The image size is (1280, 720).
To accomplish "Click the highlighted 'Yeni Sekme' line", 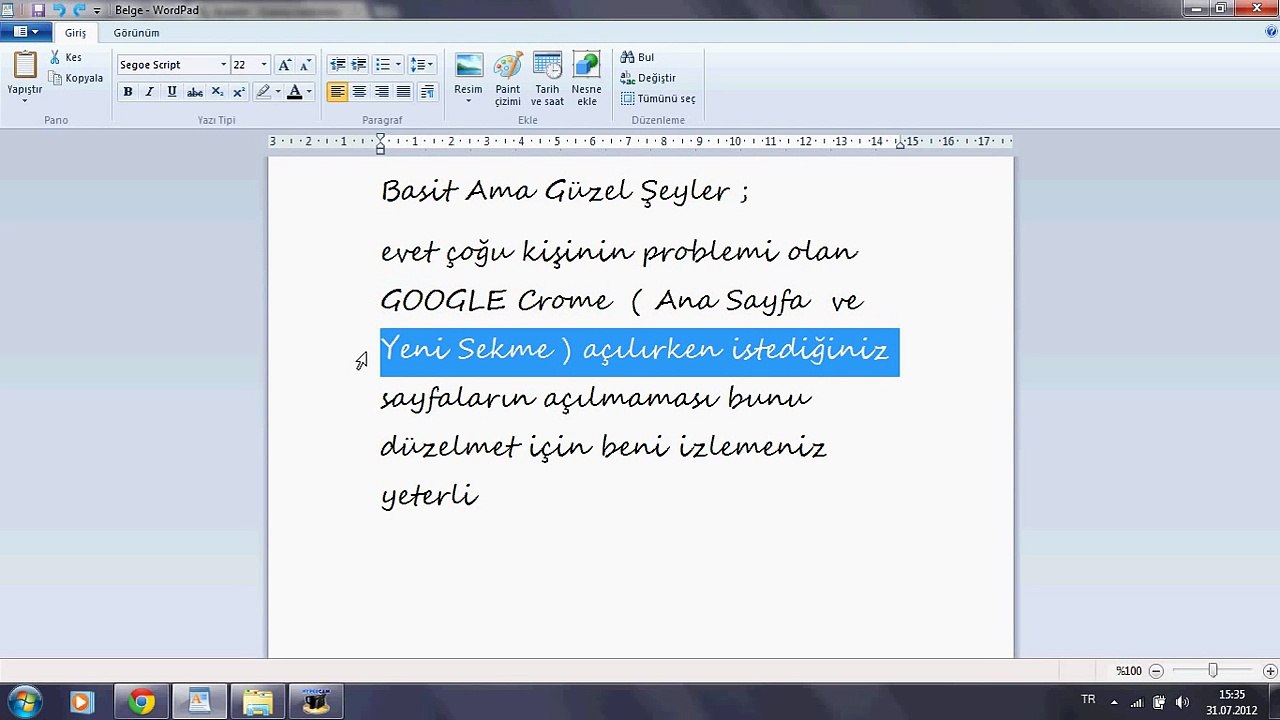I will 639,351.
